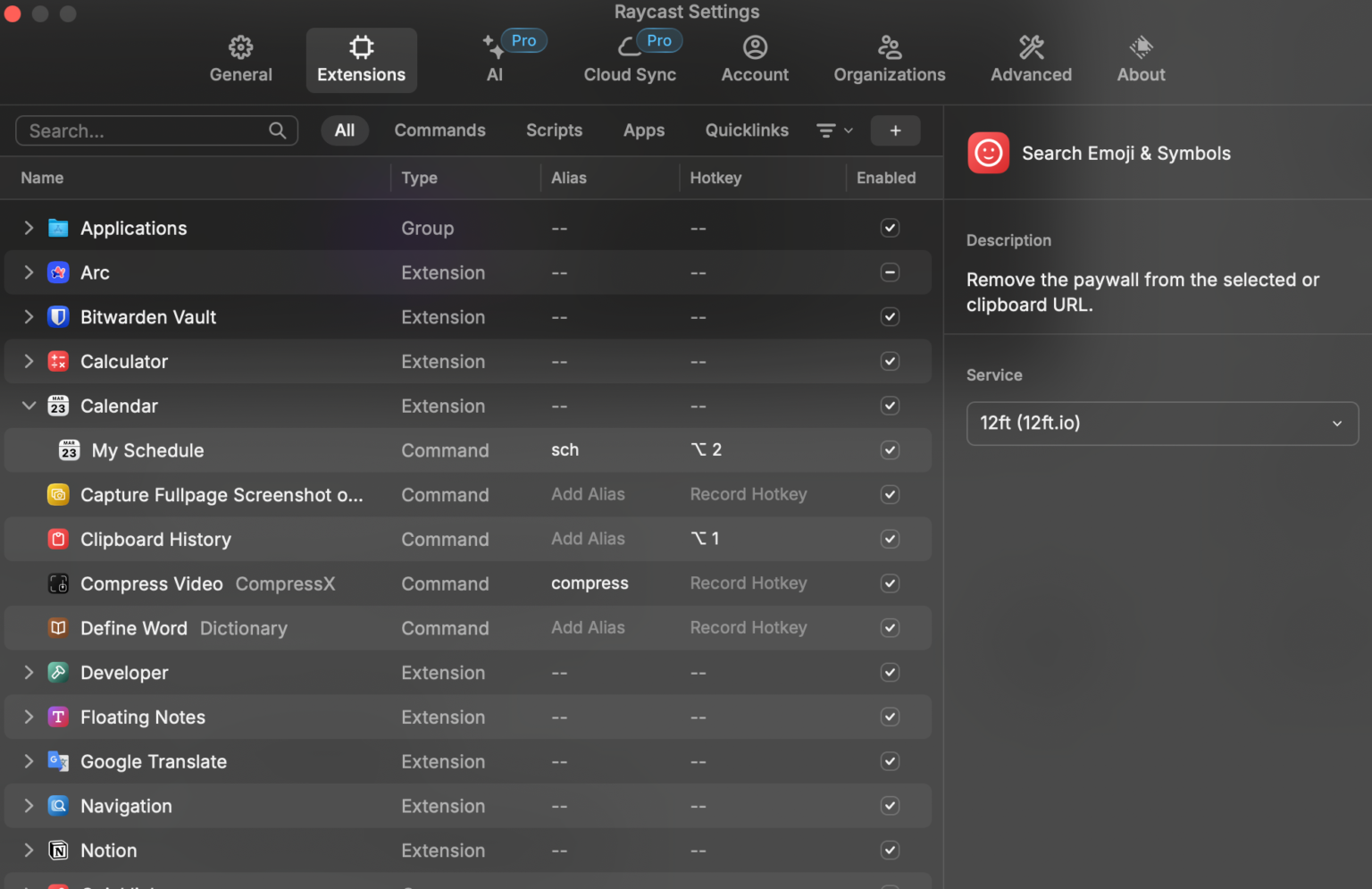Open the Advanced settings tab
This screenshot has height=889, width=1372.
[1031, 60]
